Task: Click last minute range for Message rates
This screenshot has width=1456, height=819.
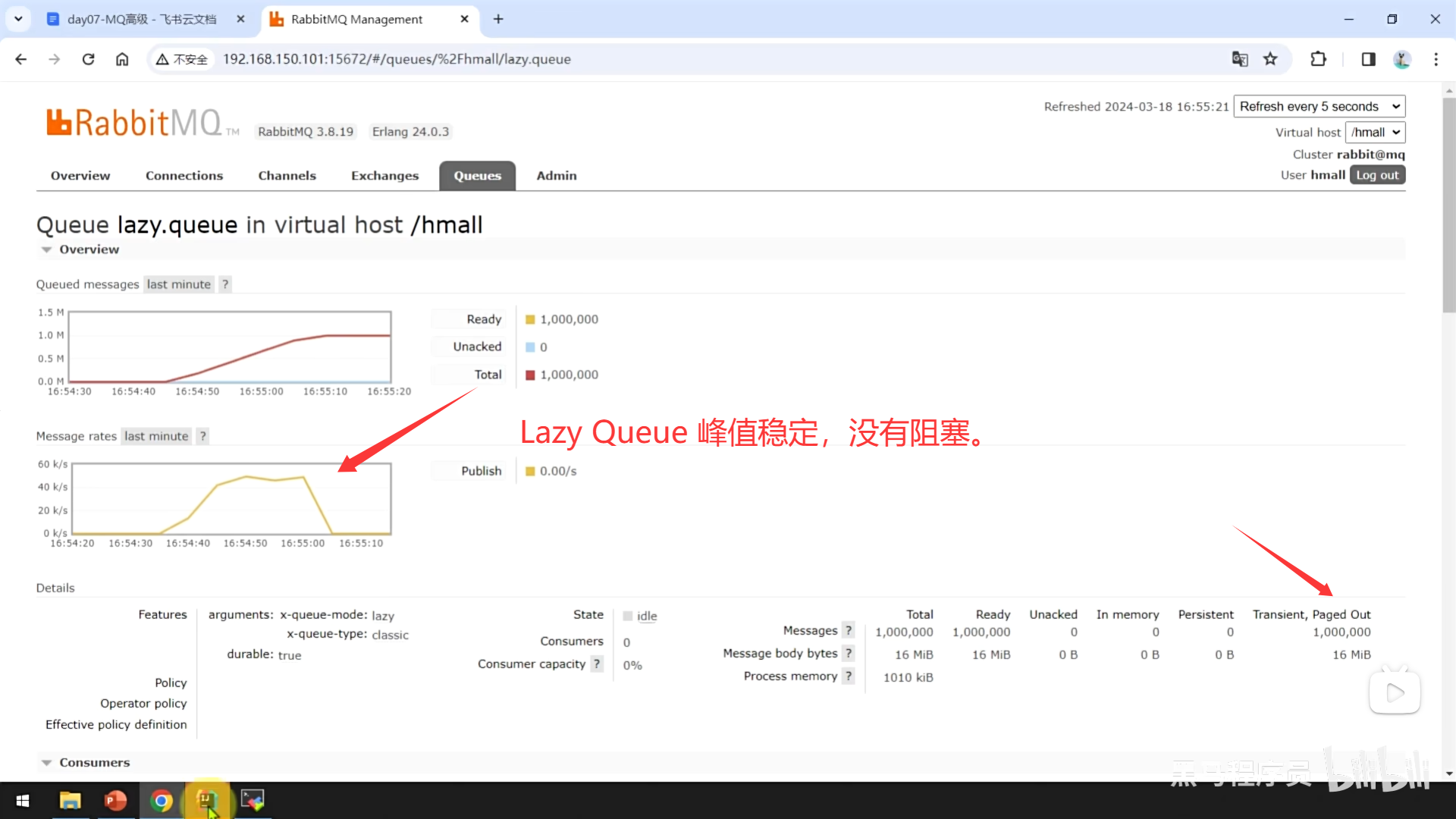Action: click(x=156, y=436)
